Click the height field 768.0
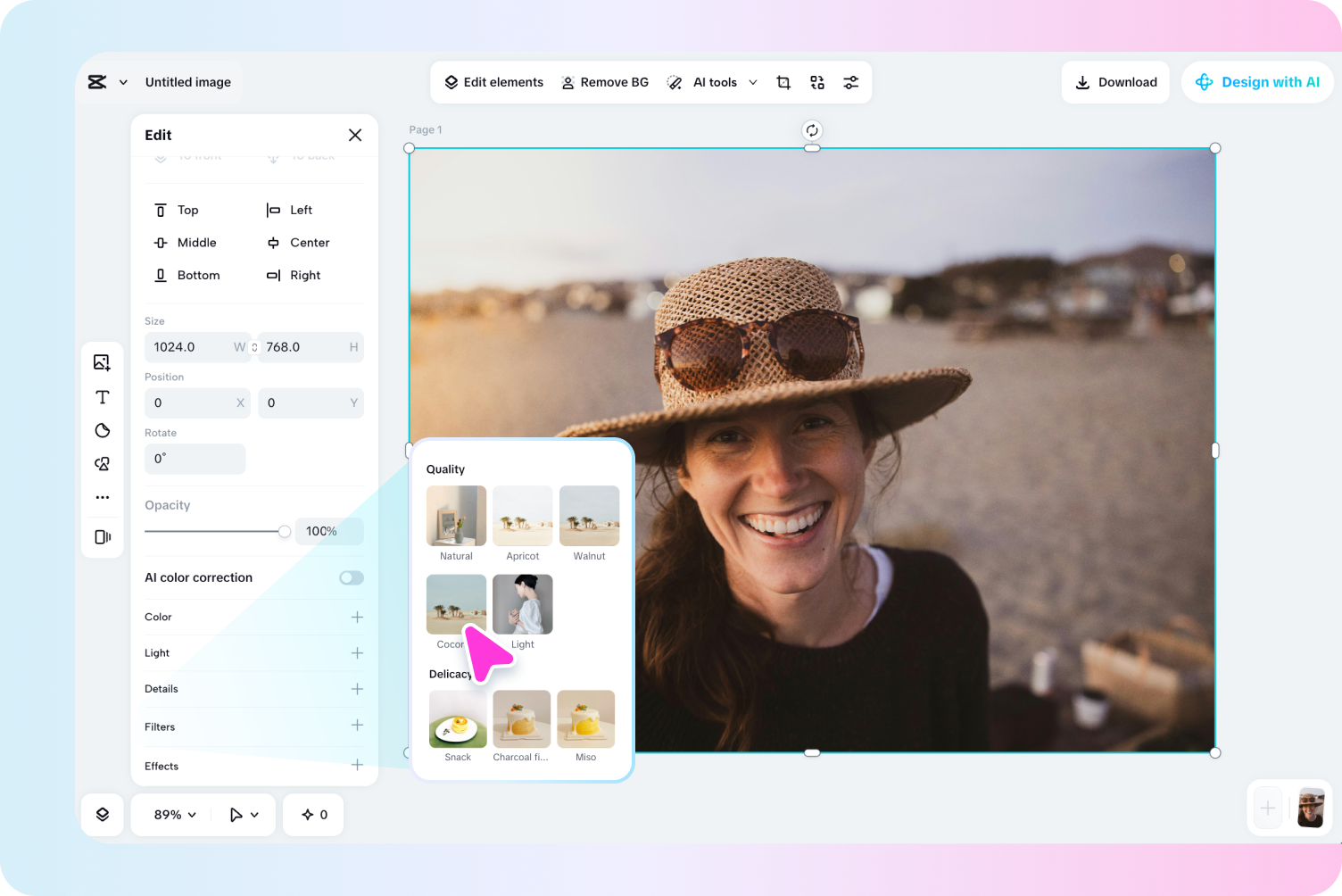The image size is (1342, 896). click(311, 347)
